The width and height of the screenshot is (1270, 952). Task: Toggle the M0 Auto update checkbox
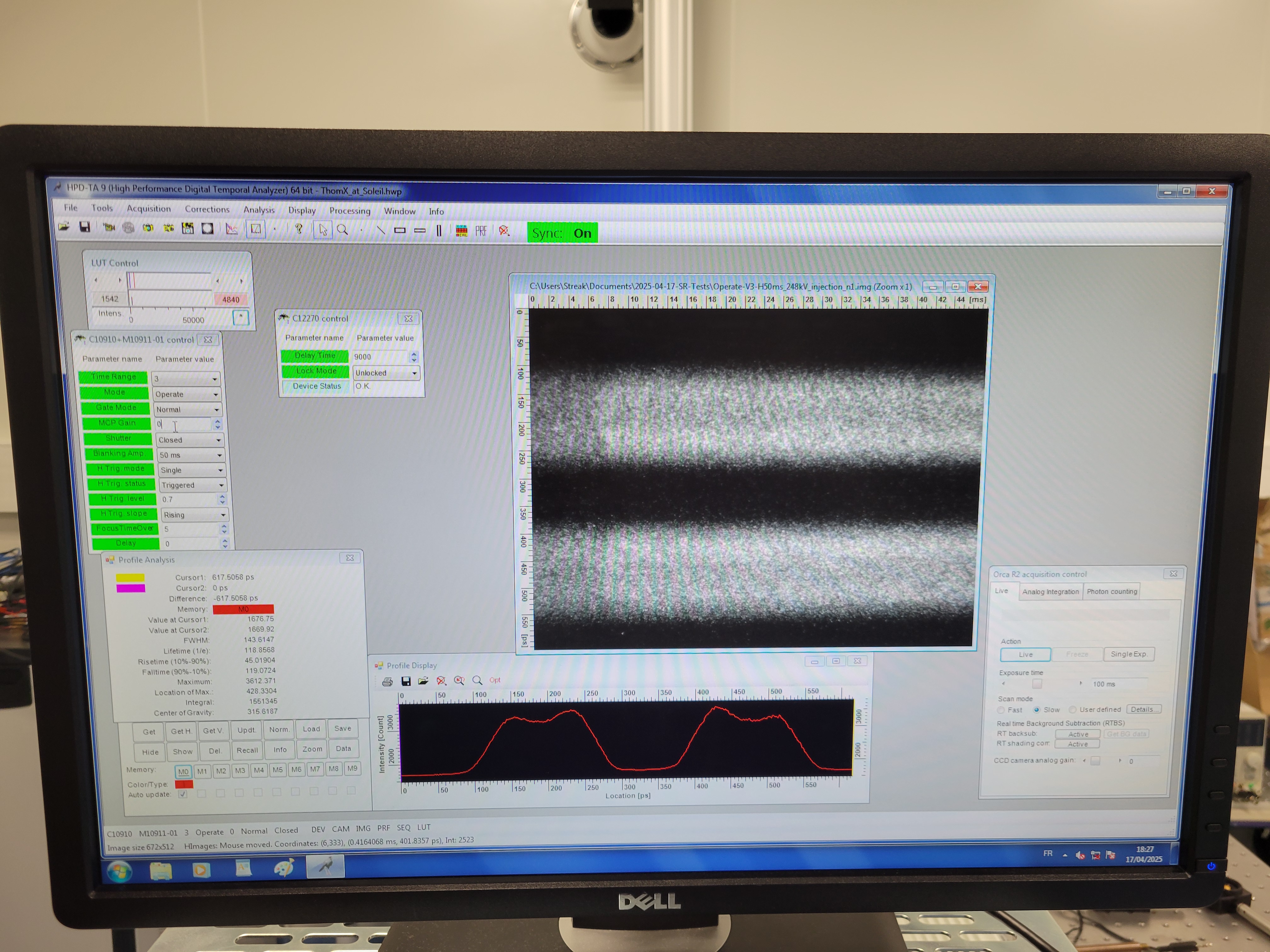pyautogui.click(x=183, y=794)
